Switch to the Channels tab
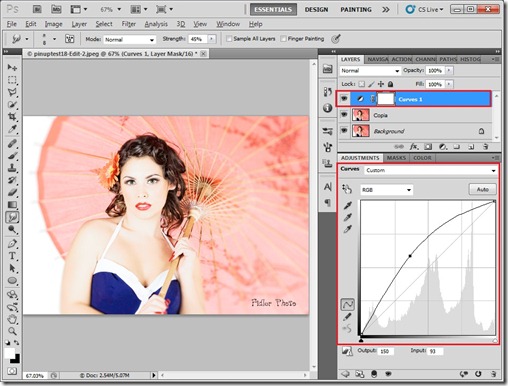The width and height of the screenshot is (508, 386). click(426, 59)
